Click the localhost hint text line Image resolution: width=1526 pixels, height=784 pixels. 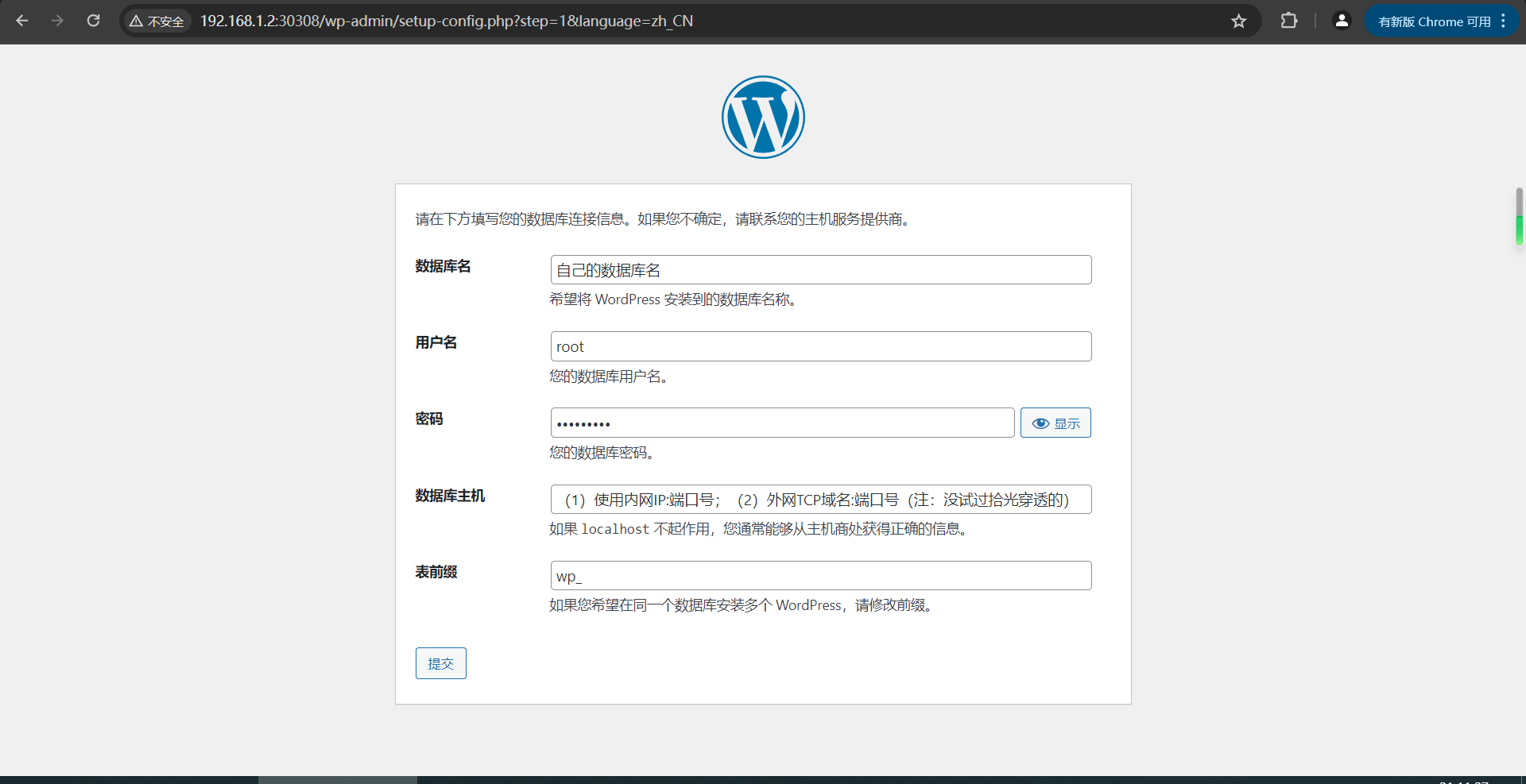coord(761,529)
